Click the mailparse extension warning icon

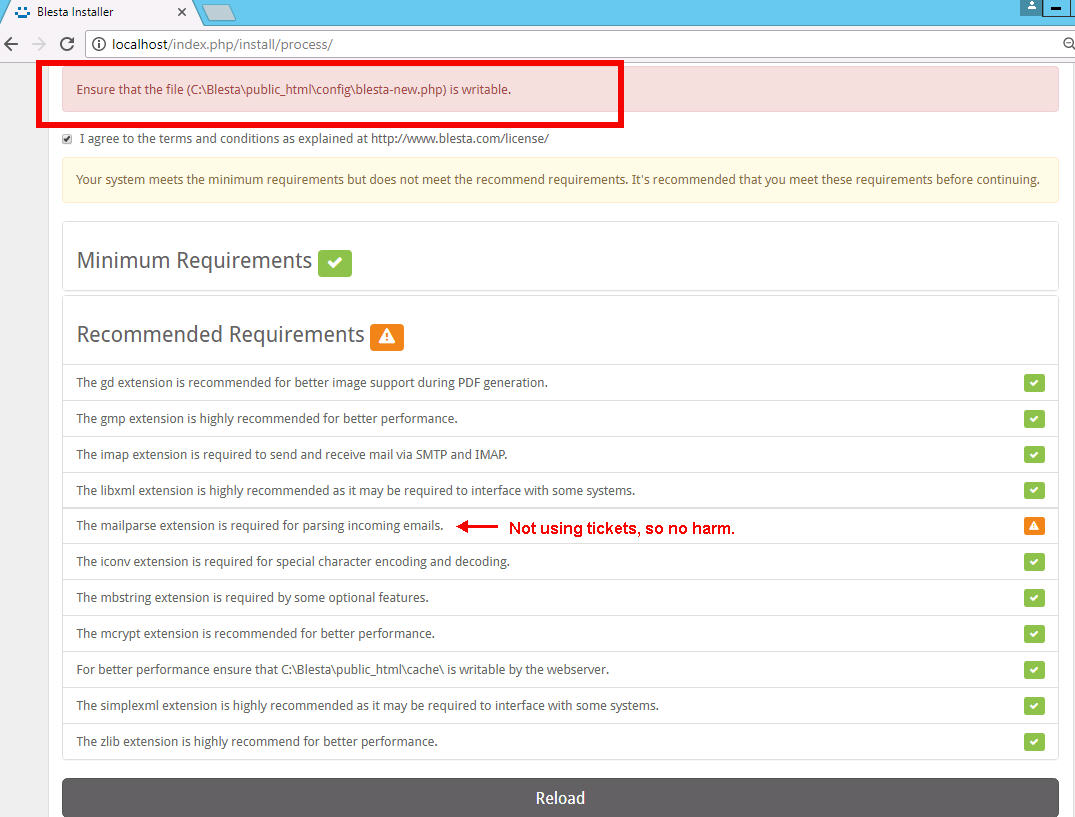(1034, 526)
